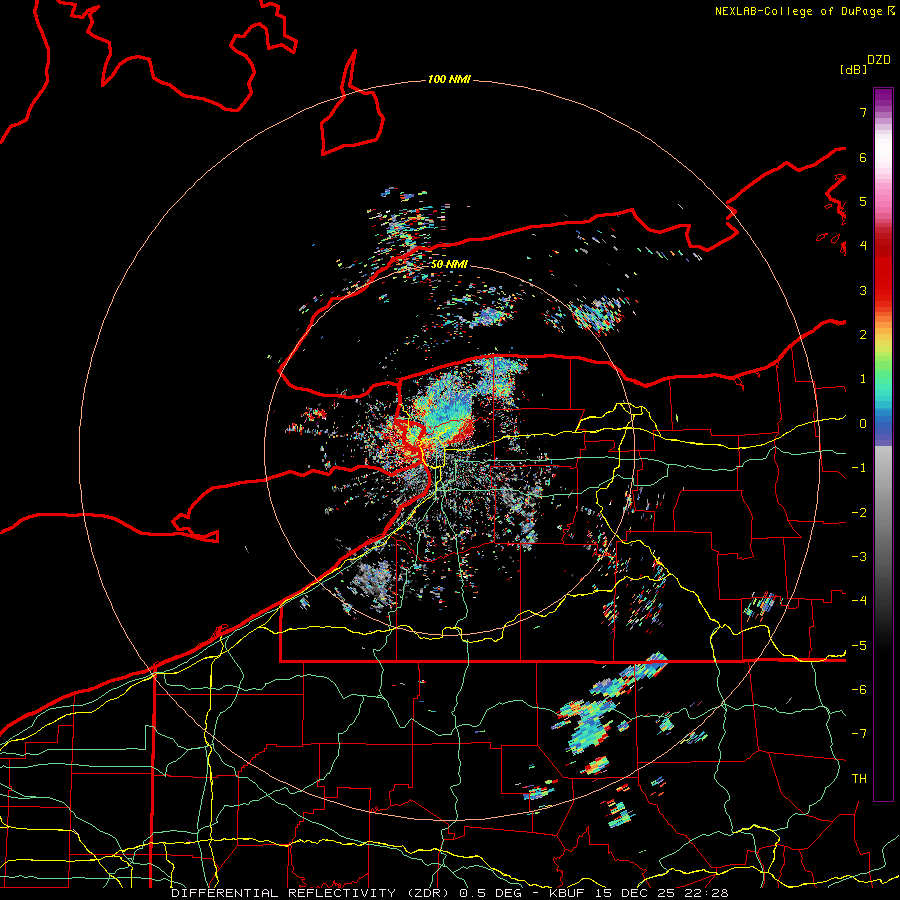The width and height of the screenshot is (900, 900).
Task: Click the -5 value on the color scale
Action: click(859, 646)
